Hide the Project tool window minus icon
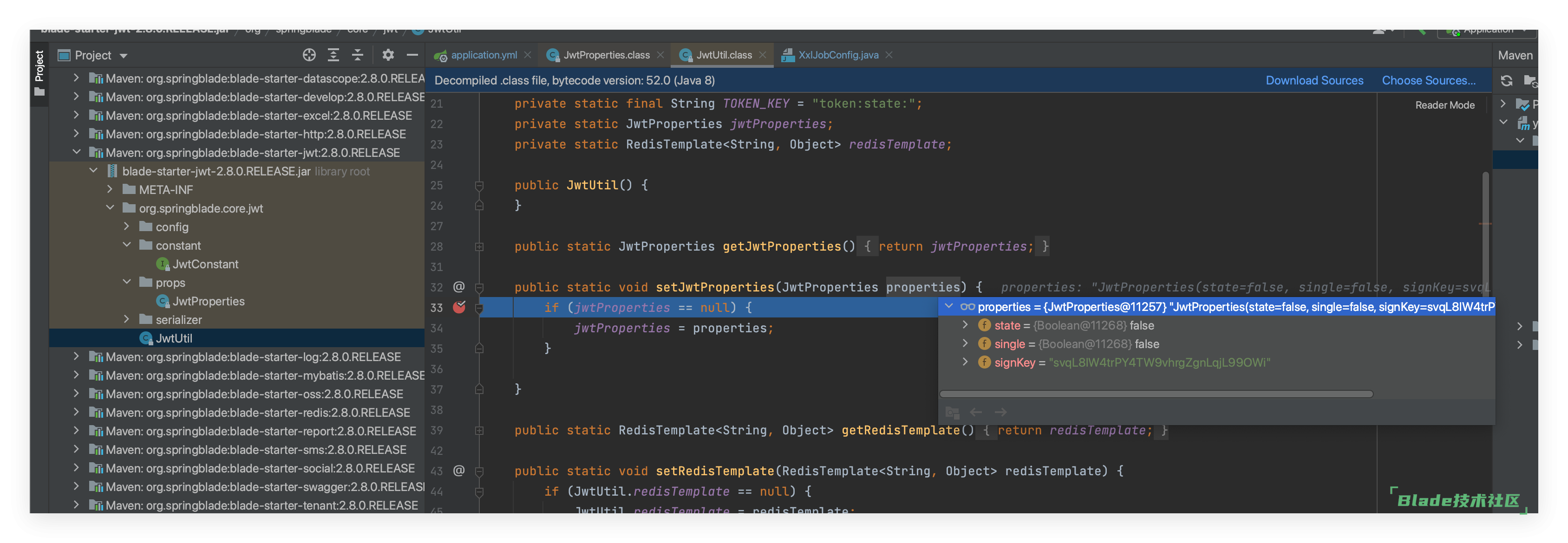This screenshot has width=1568, height=543. coord(412,55)
